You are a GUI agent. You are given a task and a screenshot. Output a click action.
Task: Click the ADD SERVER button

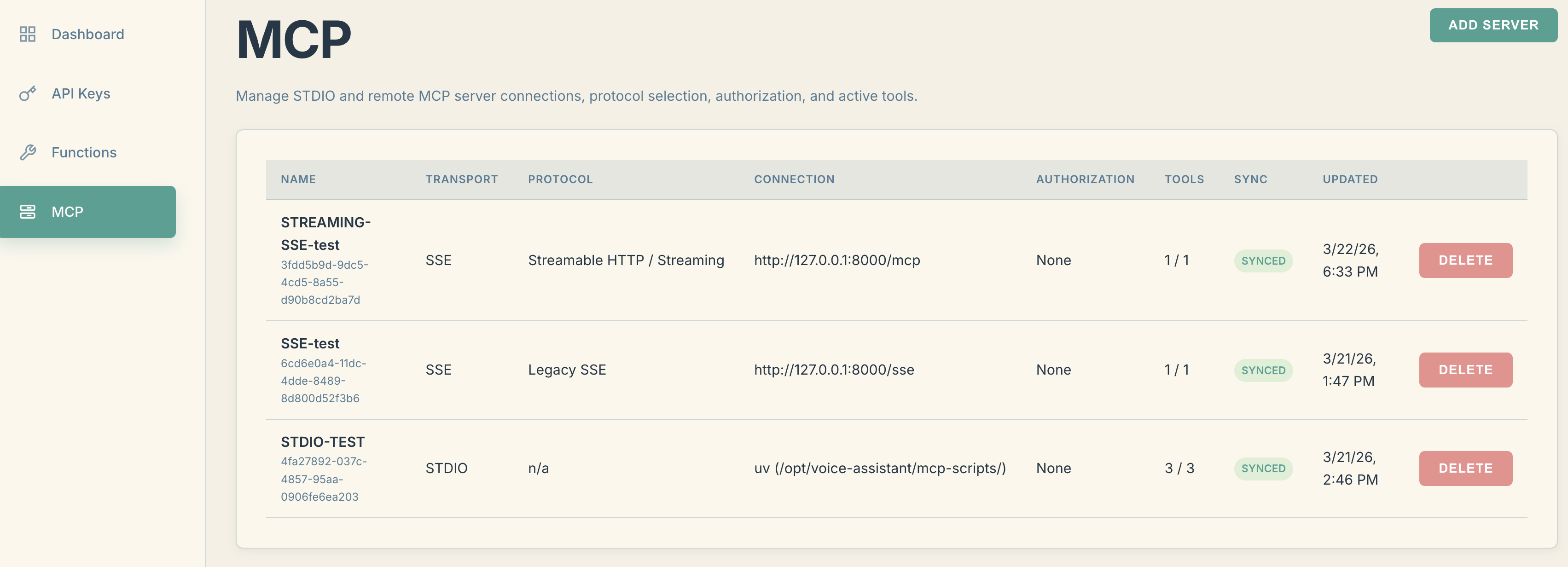pos(1494,25)
